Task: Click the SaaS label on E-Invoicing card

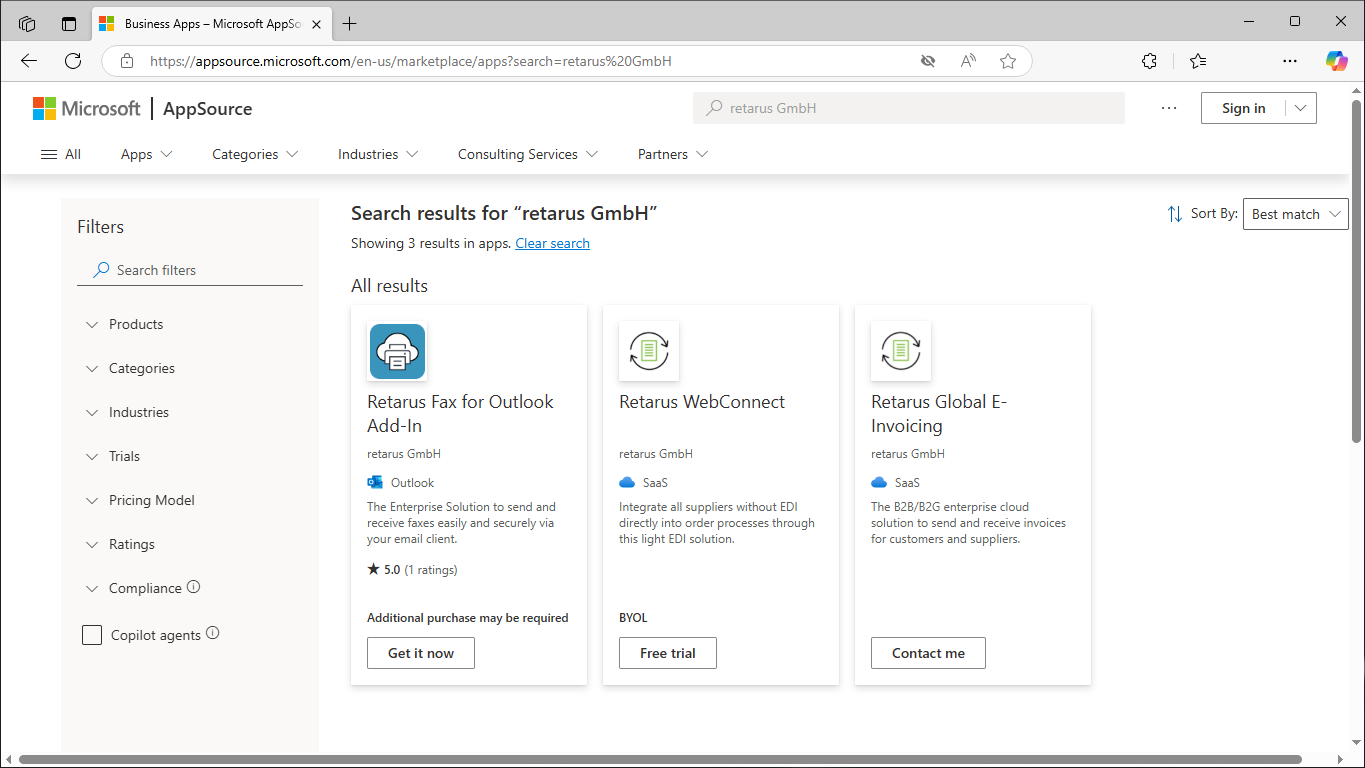Action: tap(907, 482)
